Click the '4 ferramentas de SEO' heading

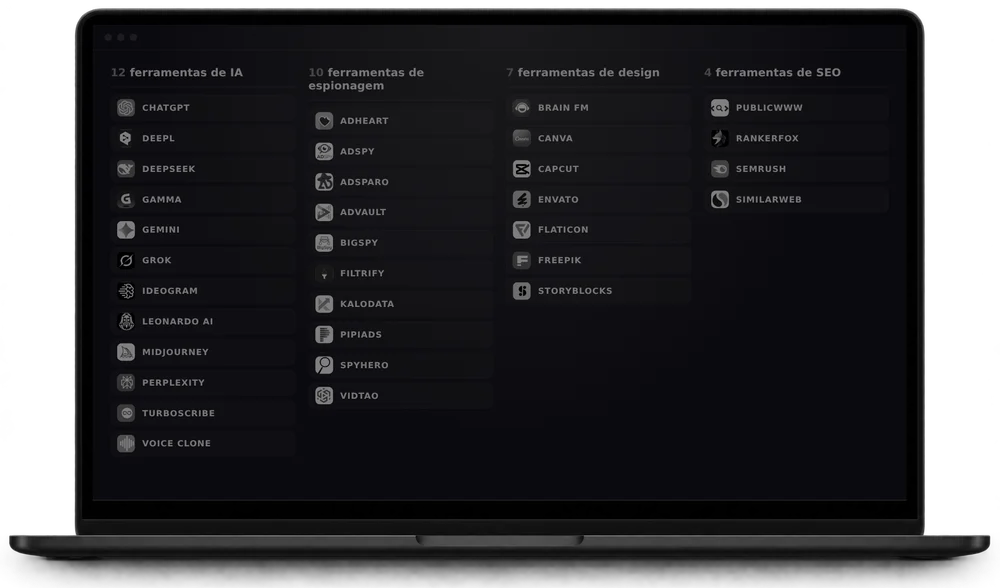click(772, 72)
